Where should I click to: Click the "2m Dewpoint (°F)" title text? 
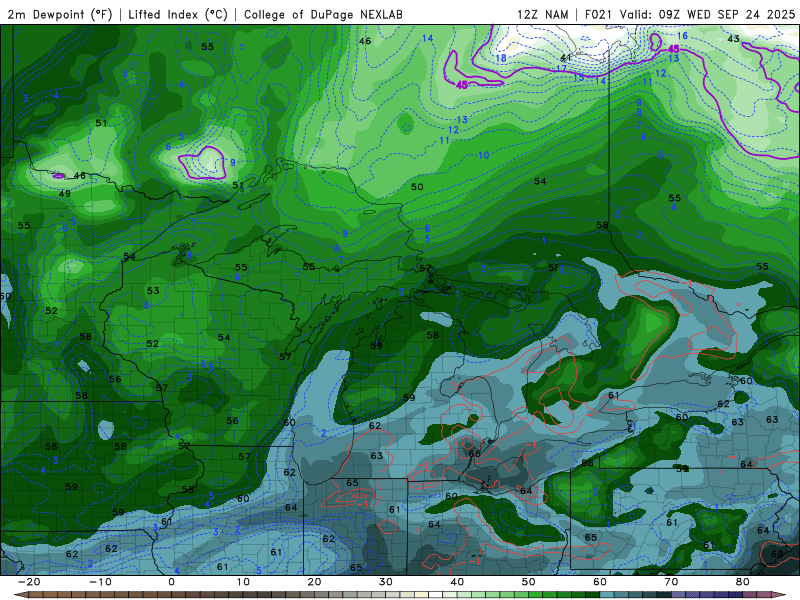point(60,14)
